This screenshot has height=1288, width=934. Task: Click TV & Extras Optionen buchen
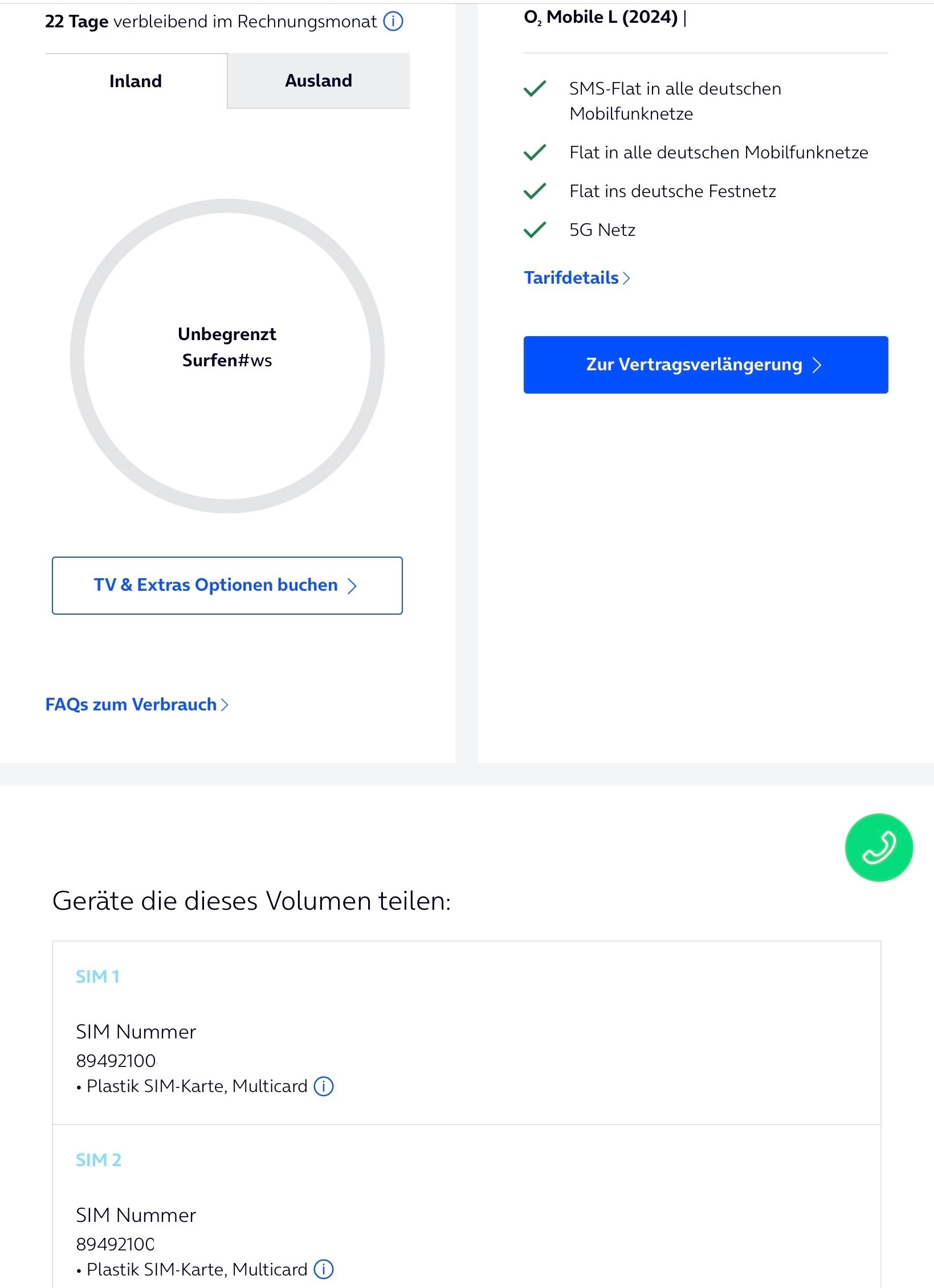[227, 585]
